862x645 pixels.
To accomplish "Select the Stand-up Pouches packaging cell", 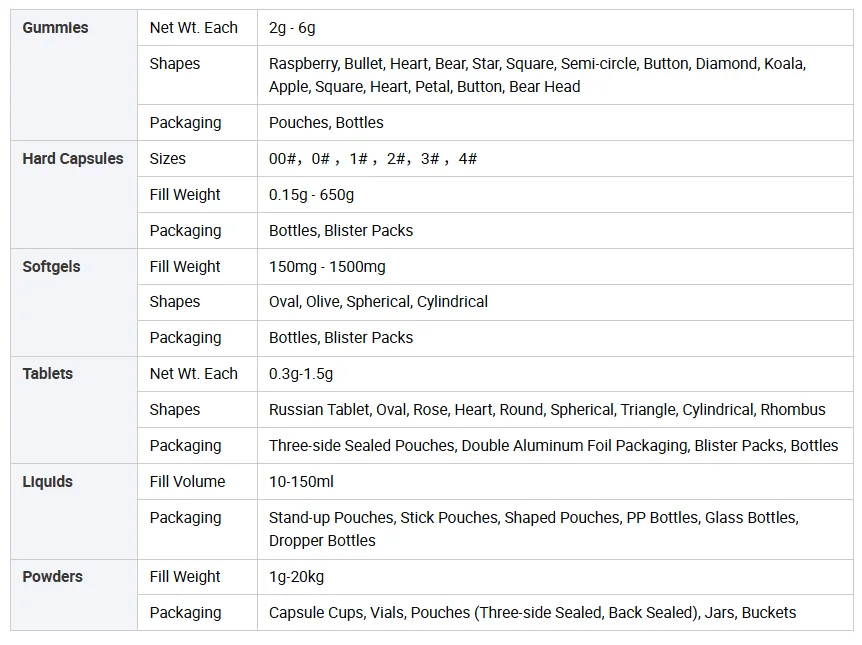I will pos(555,530).
